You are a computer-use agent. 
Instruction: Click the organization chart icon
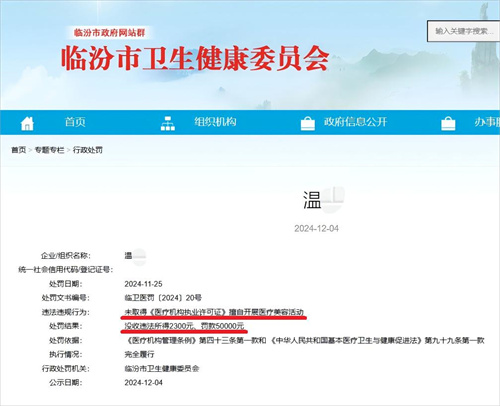coord(168,123)
